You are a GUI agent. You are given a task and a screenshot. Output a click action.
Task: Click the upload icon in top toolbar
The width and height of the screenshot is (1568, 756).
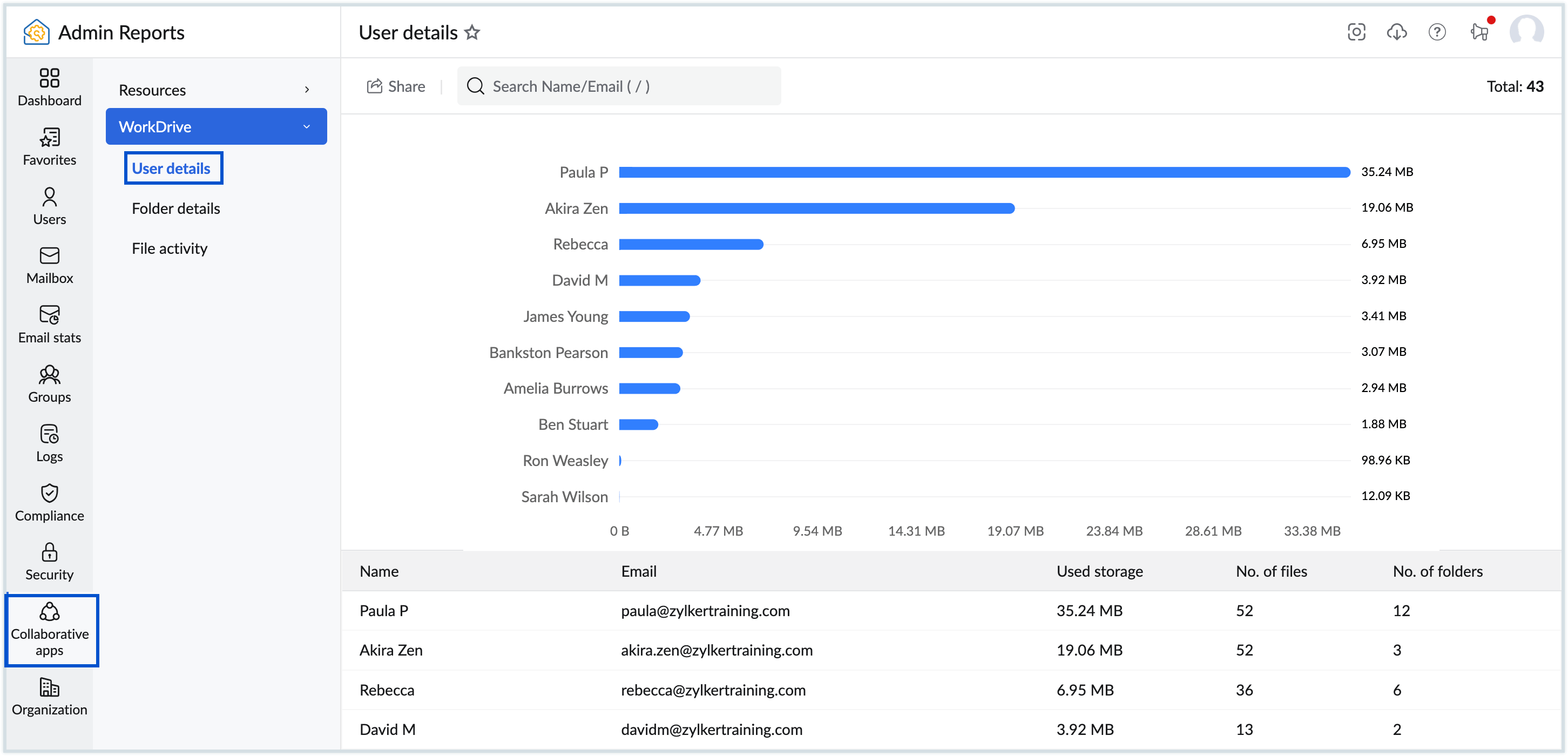(x=1398, y=33)
